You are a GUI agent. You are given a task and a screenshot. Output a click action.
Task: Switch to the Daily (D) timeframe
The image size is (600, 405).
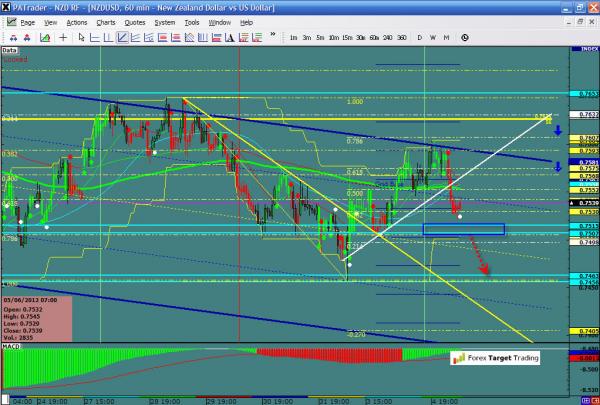tap(419, 38)
